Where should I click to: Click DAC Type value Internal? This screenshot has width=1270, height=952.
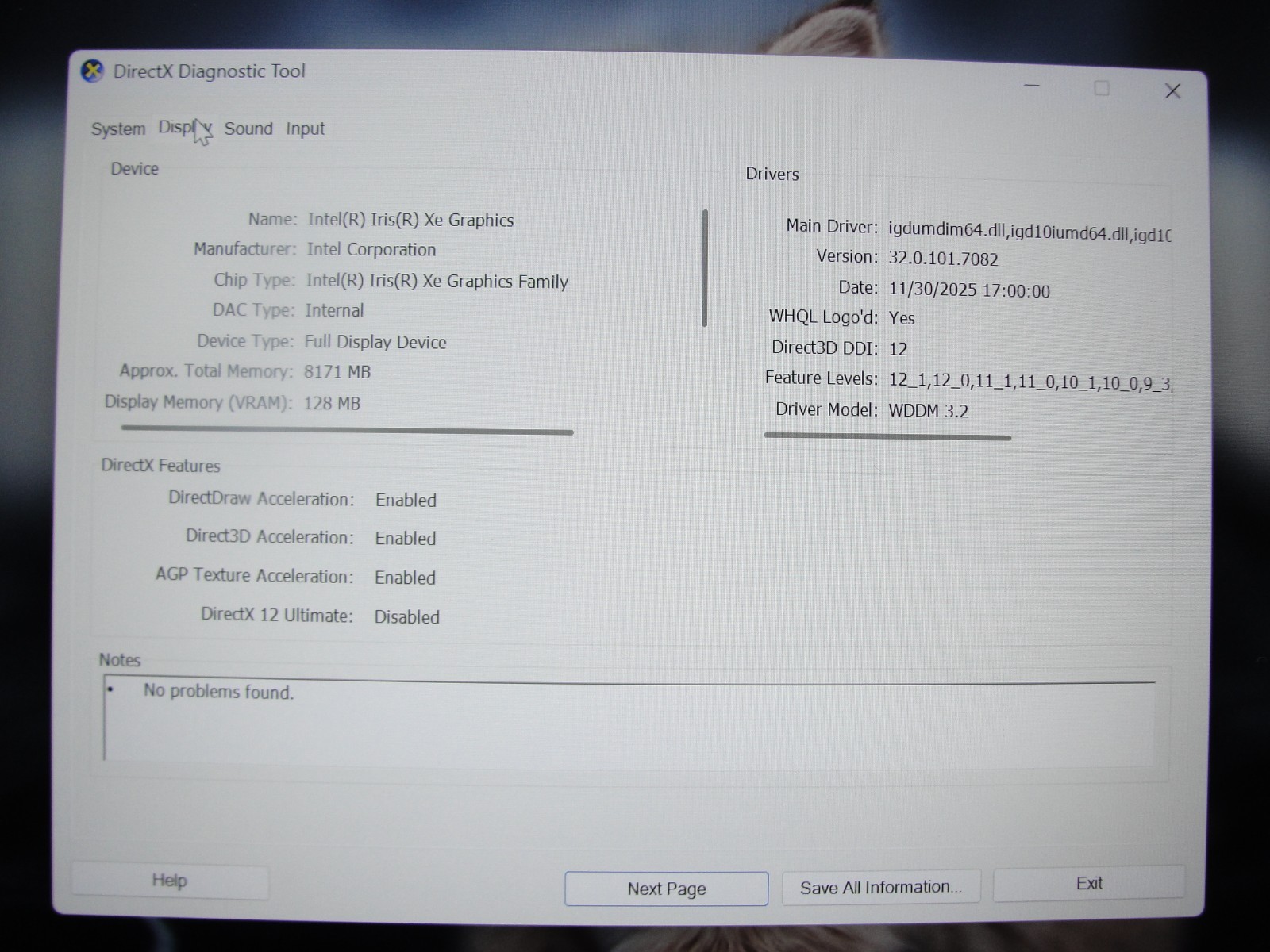[x=334, y=310]
